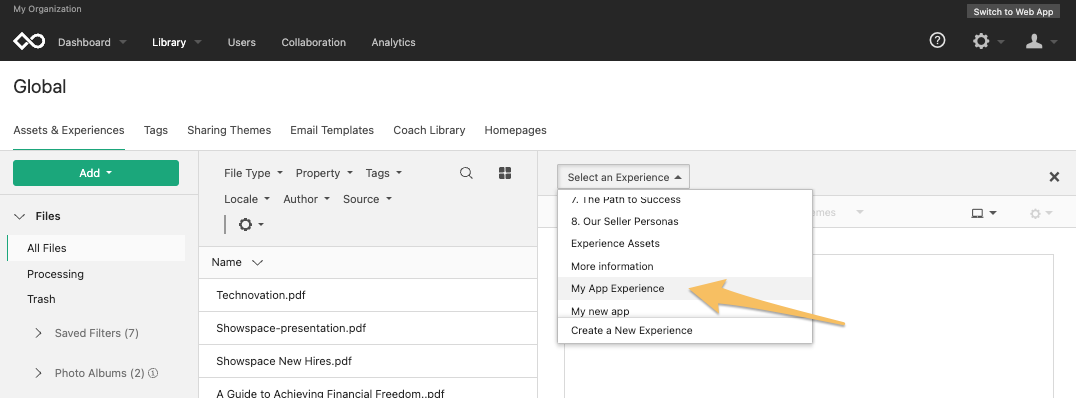Click the infinity logo home icon
The image size is (1076, 398).
(x=29, y=42)
